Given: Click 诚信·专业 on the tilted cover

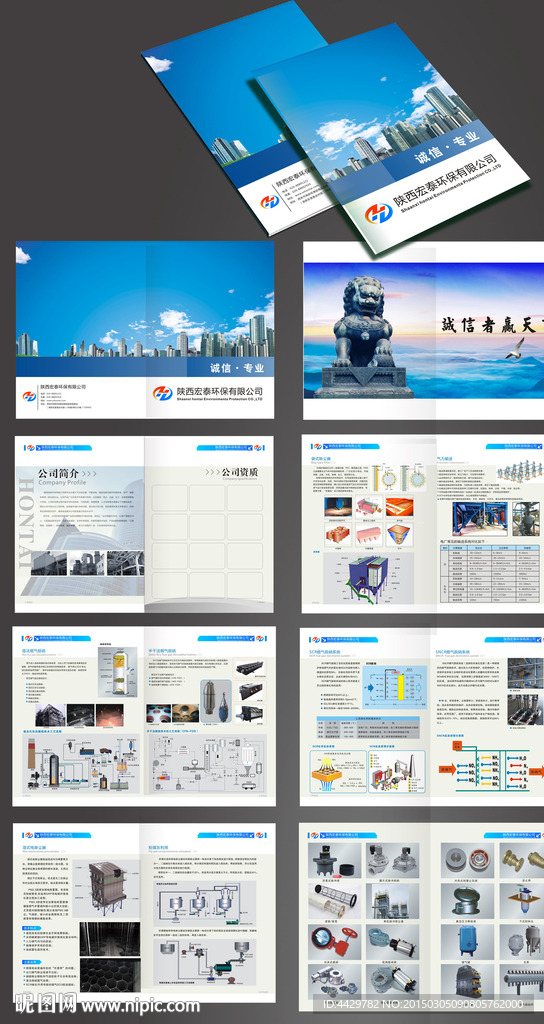Looking at the screenshot, I should pyautogui.click(x=447, y=148).
